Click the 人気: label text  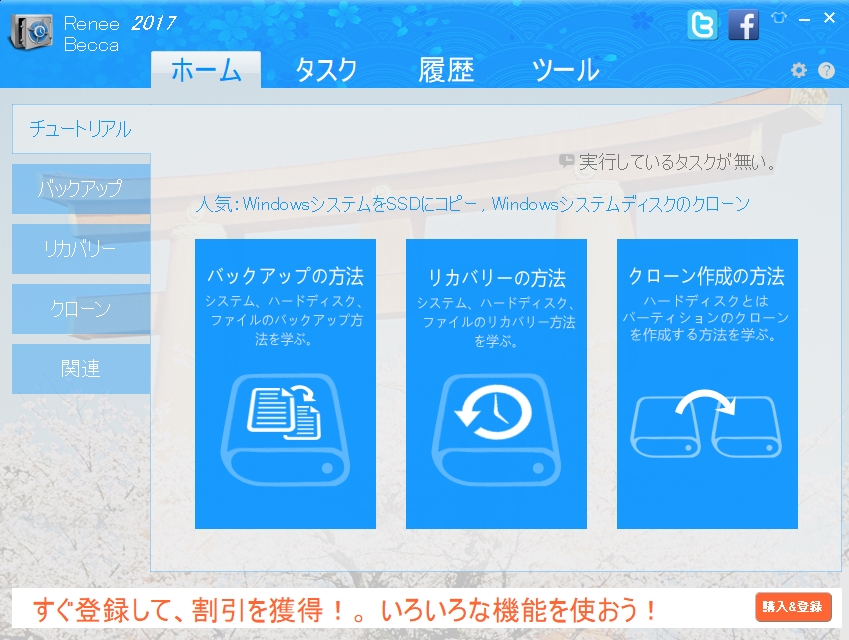point(217,204)
